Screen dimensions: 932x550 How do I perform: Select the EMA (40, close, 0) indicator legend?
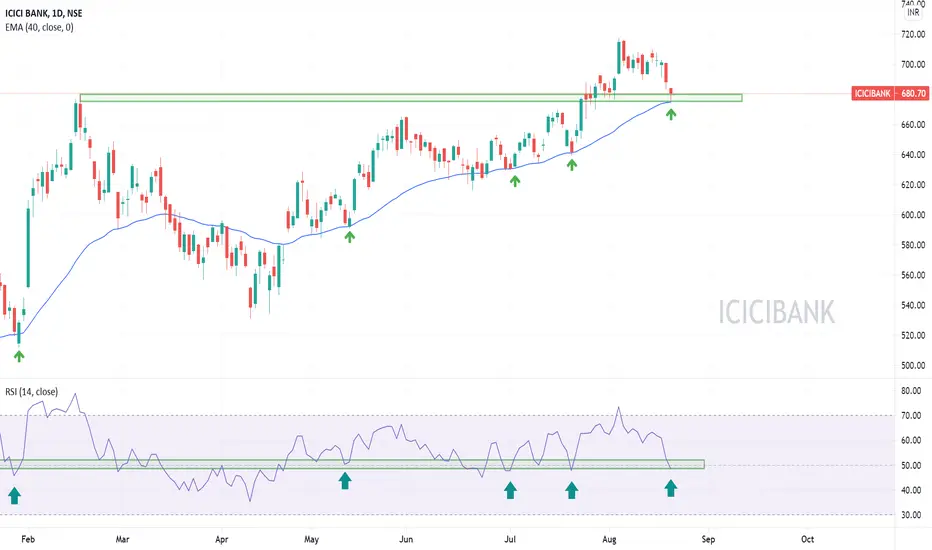(39, 27)
